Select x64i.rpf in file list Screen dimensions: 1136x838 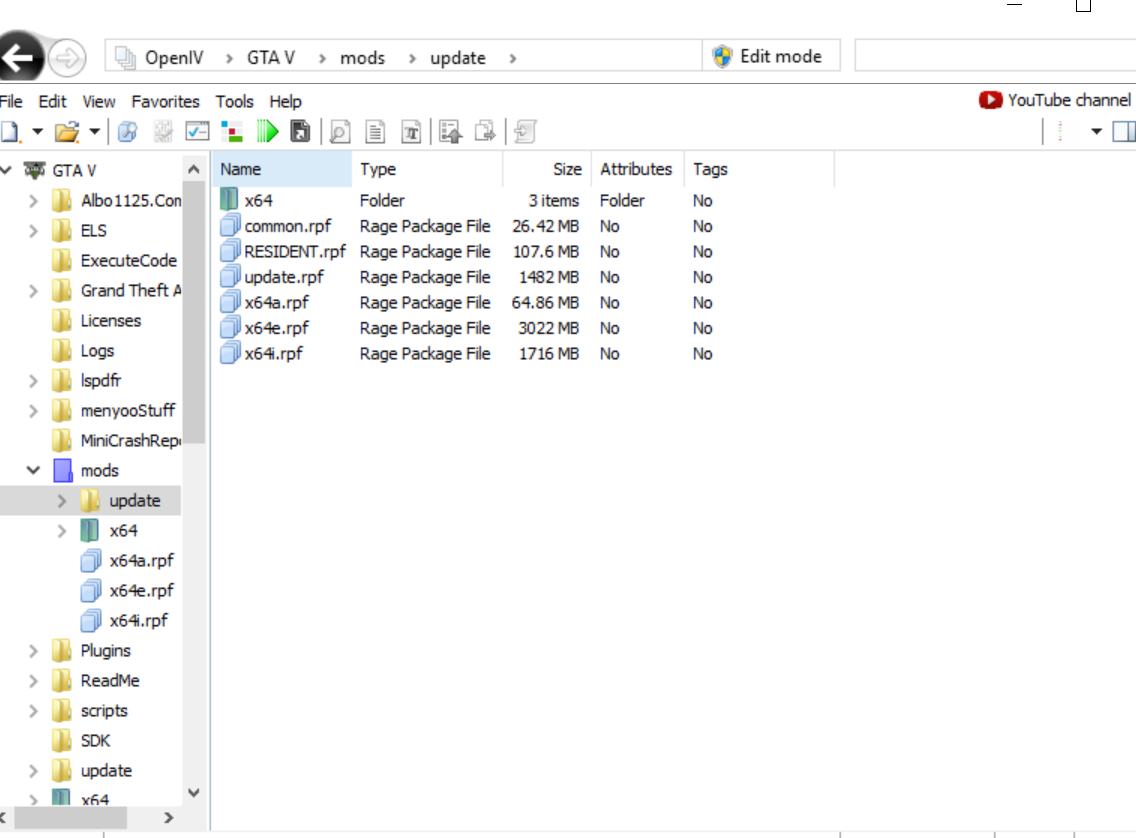click(x=273, y=353)
